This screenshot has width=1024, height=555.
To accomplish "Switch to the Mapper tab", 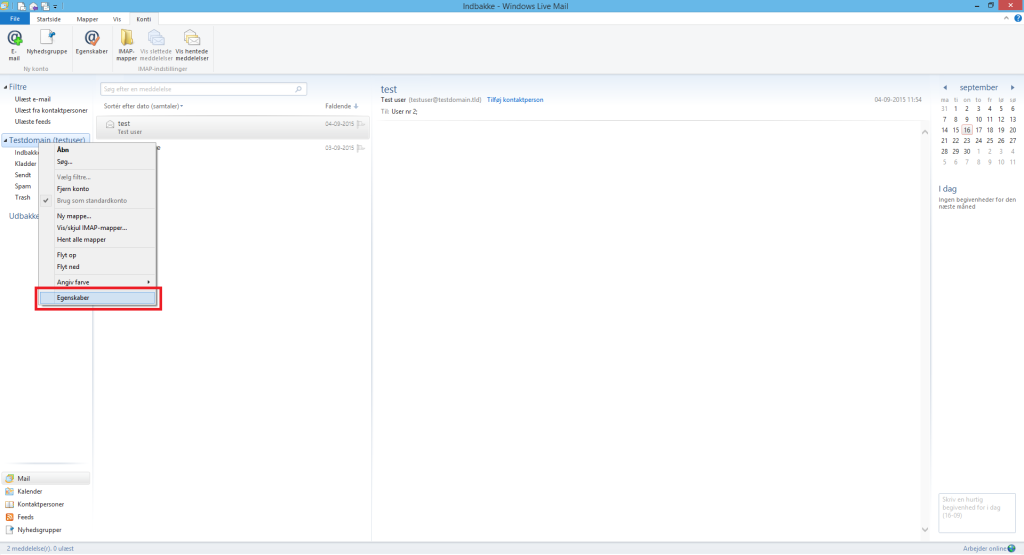I will 87,19.
